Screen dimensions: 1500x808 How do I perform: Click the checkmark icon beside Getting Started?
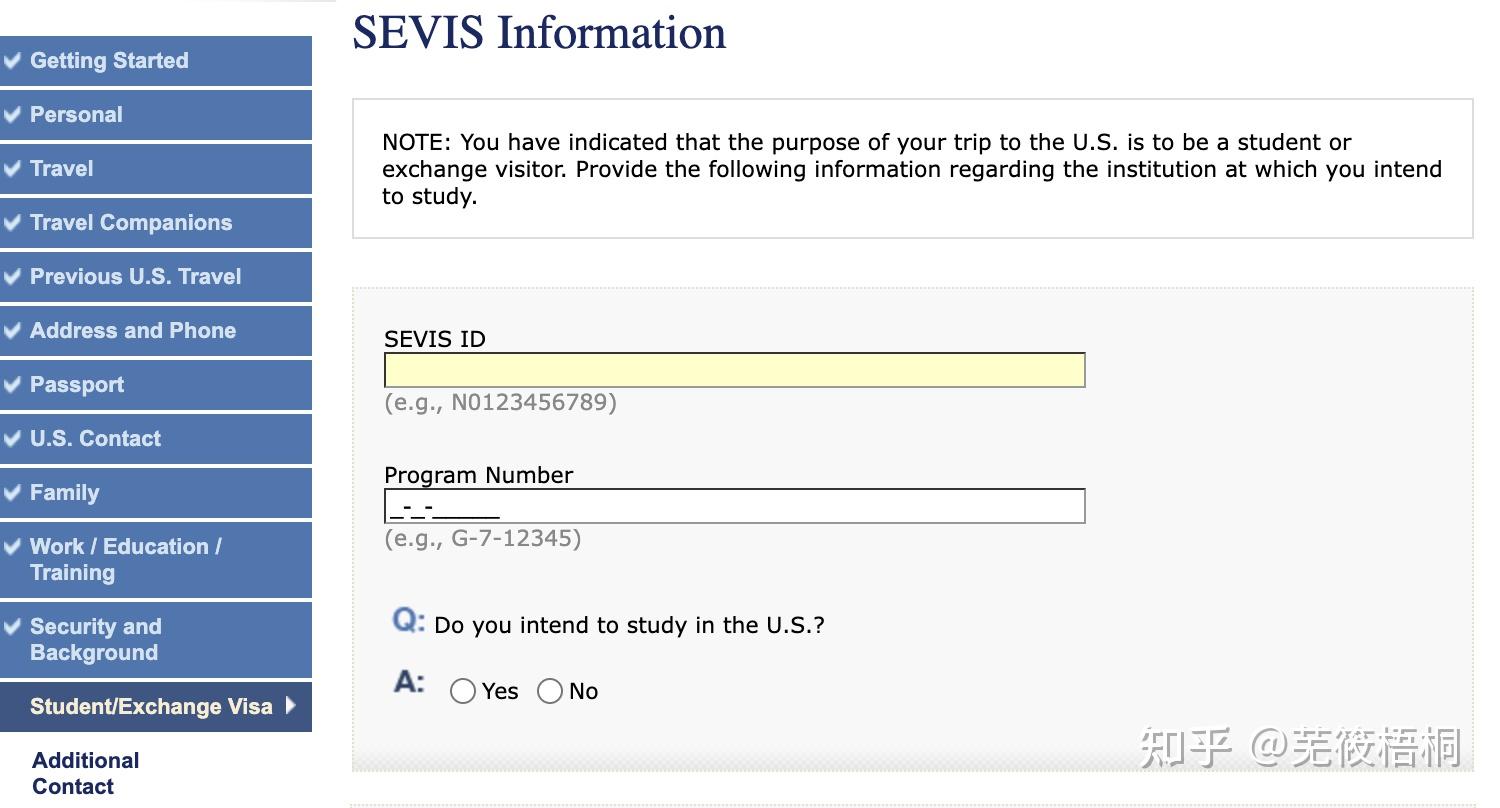12,60
